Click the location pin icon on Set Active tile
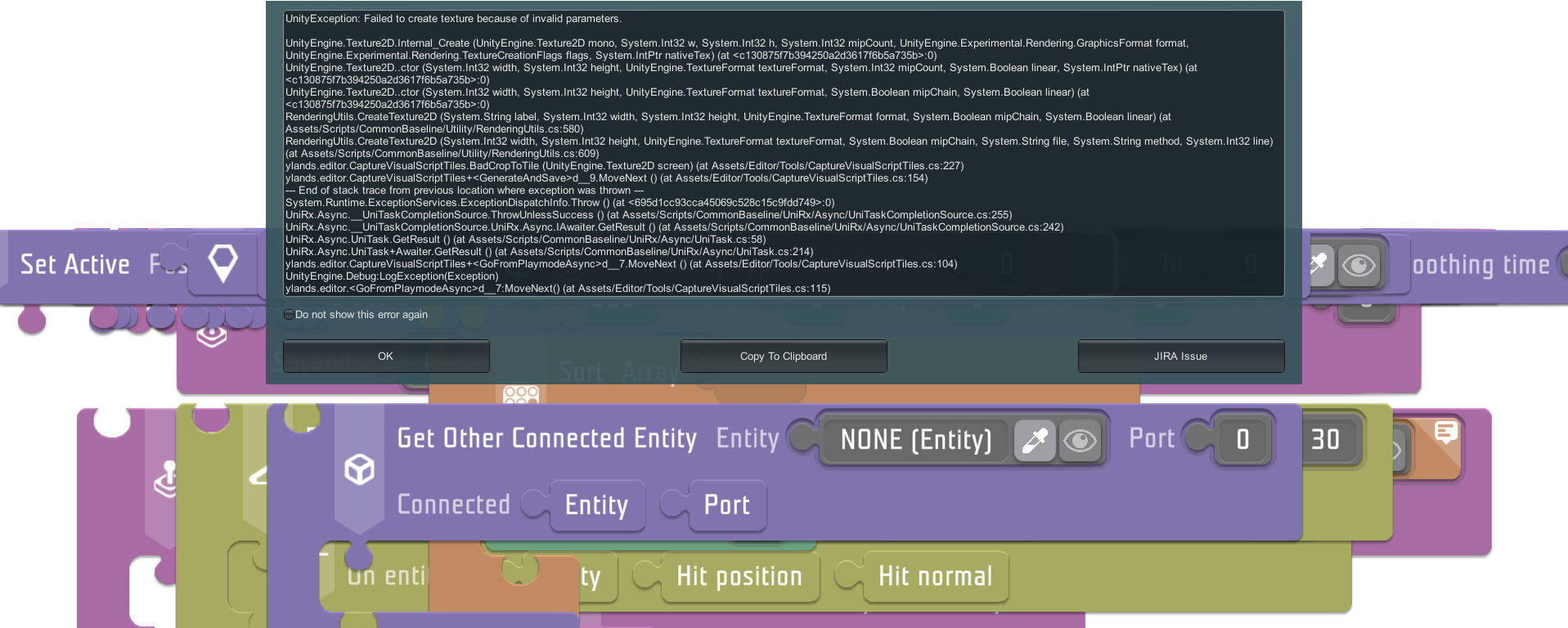The width and height of the screenshot is (1568, 628). (222, 264)
